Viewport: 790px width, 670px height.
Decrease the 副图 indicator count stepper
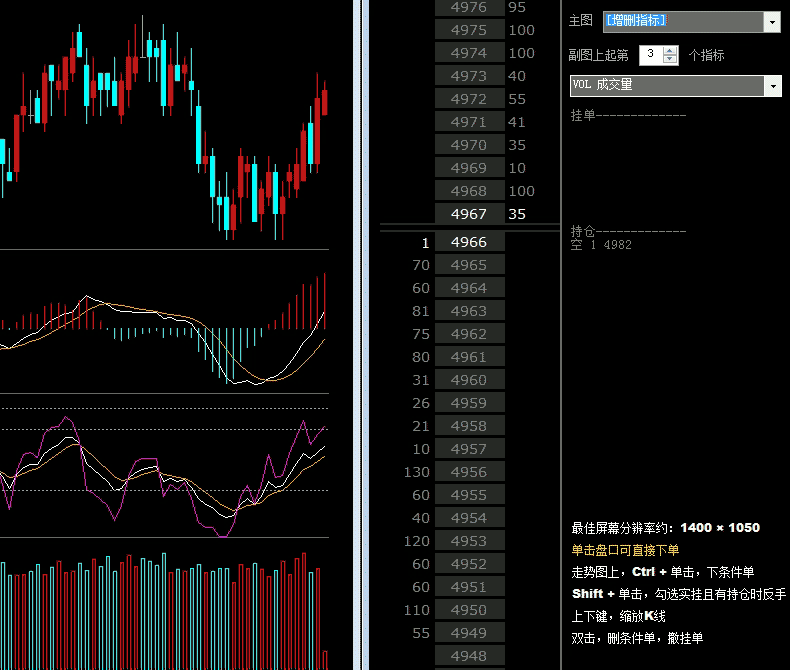pos(670,59)
